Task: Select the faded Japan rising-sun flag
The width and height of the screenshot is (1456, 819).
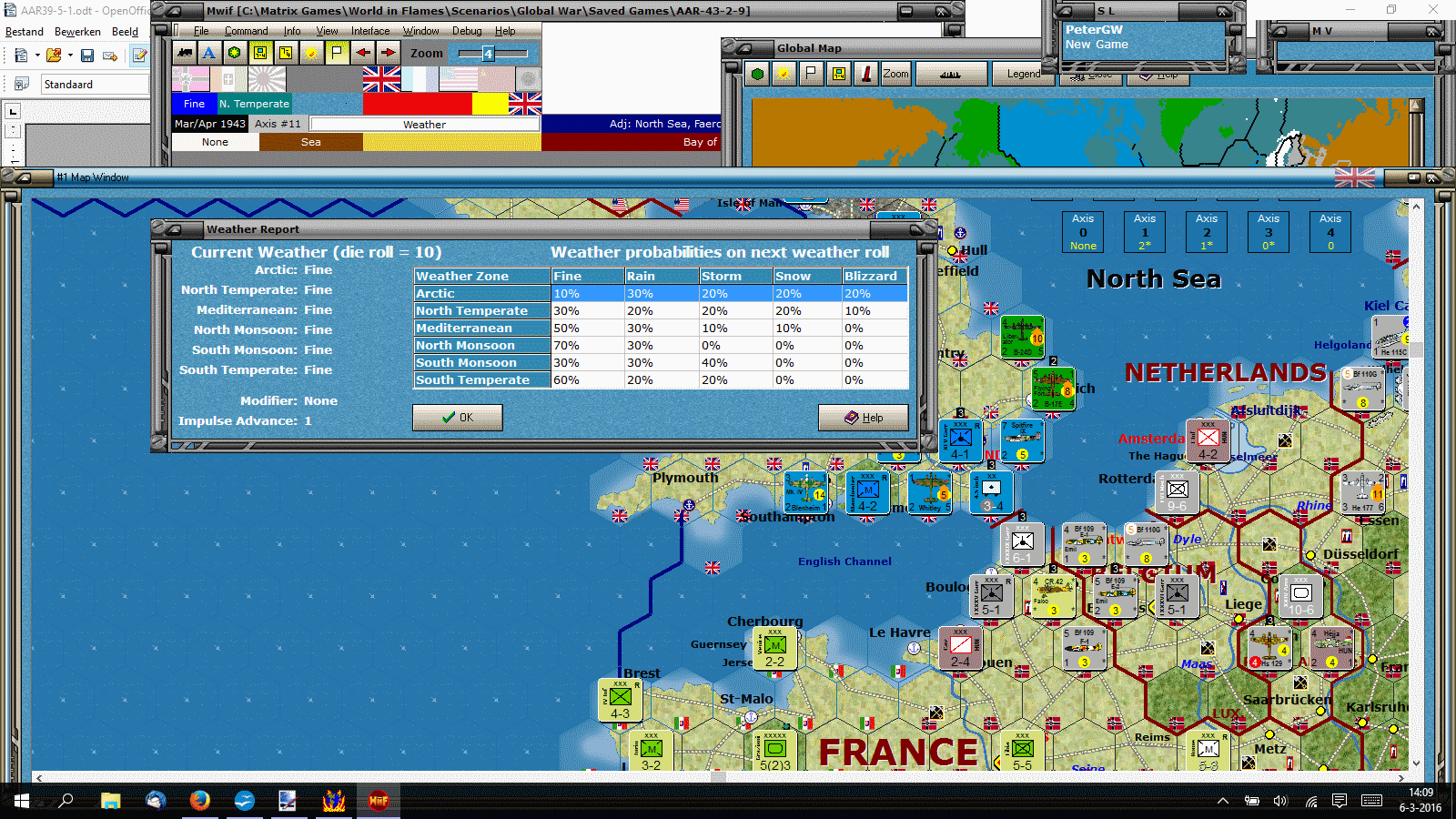Action: [x=267, y=79]
